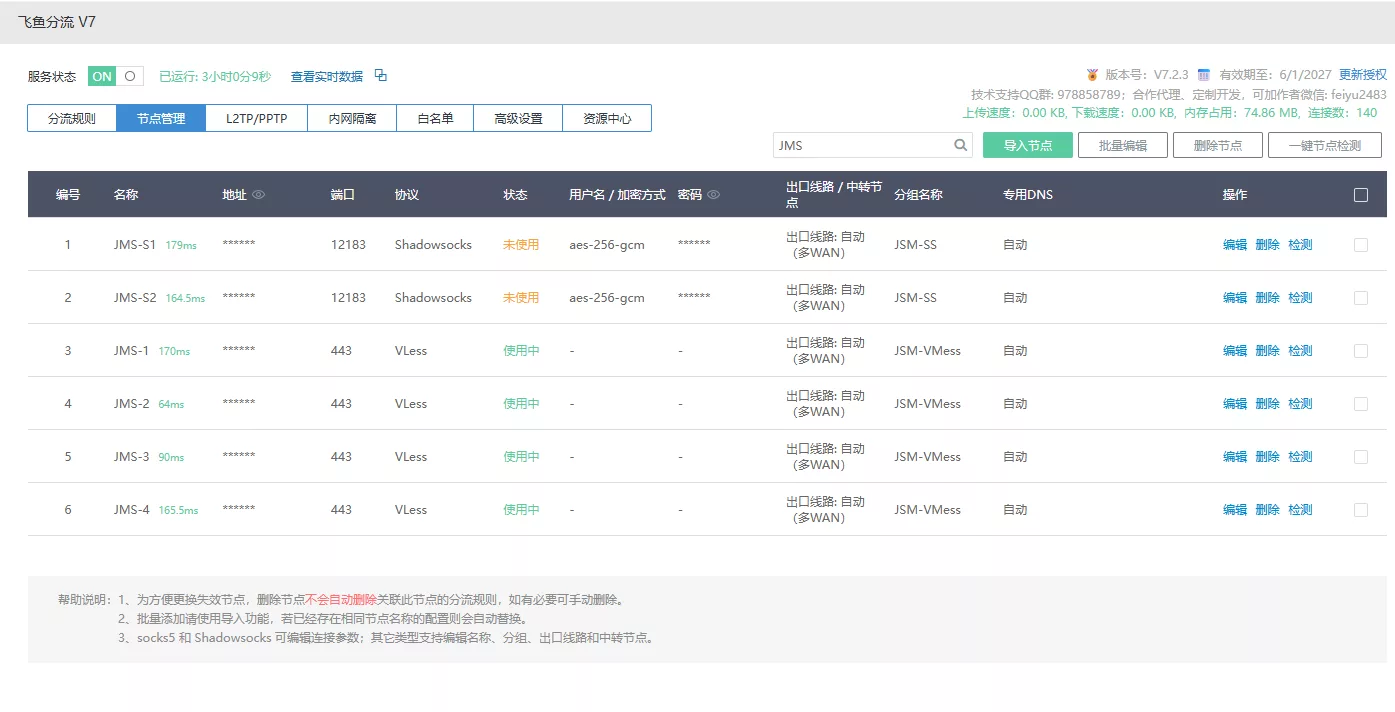
Task: Click the search magnifier icon
Action: (x=960, y=145)
